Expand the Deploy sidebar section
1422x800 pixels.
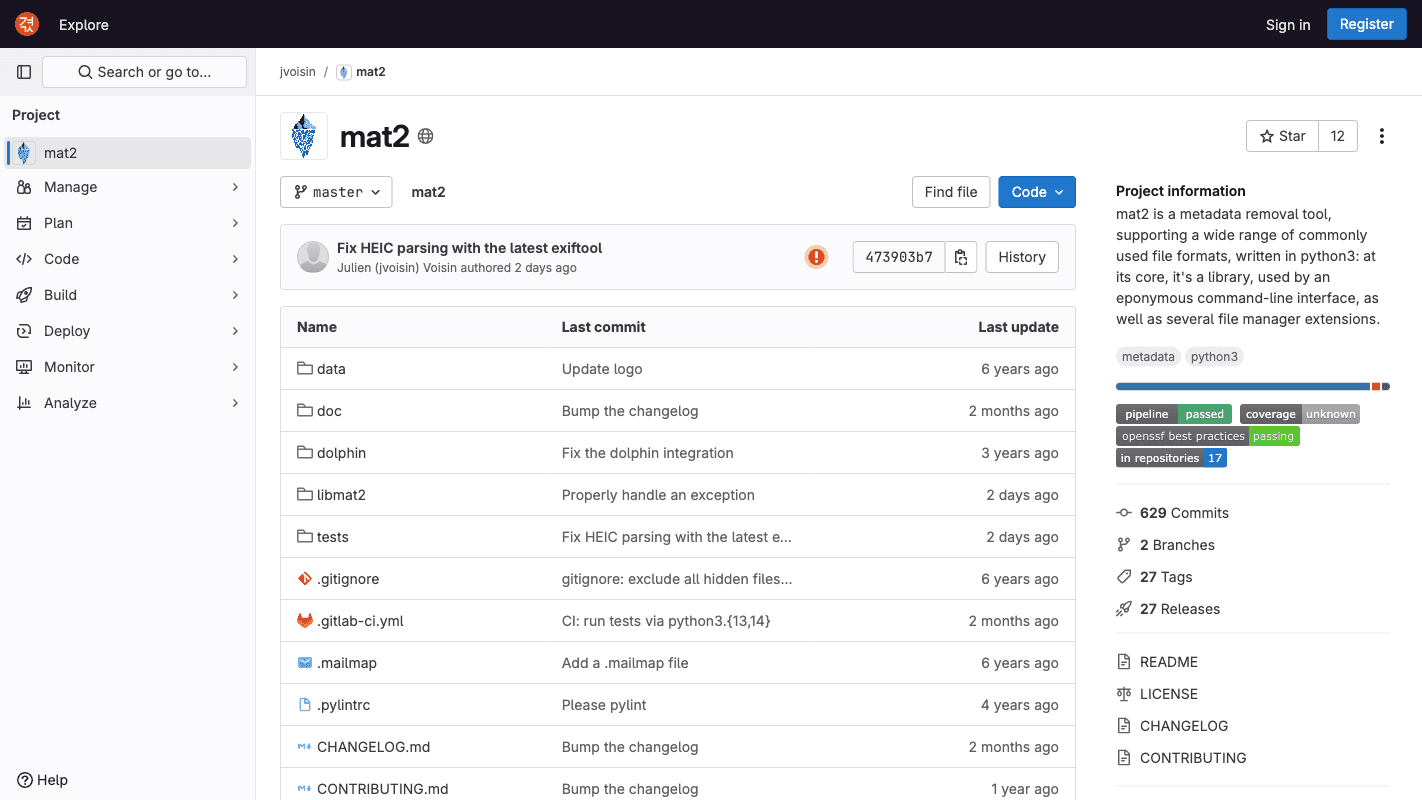[x=236, y=331]
